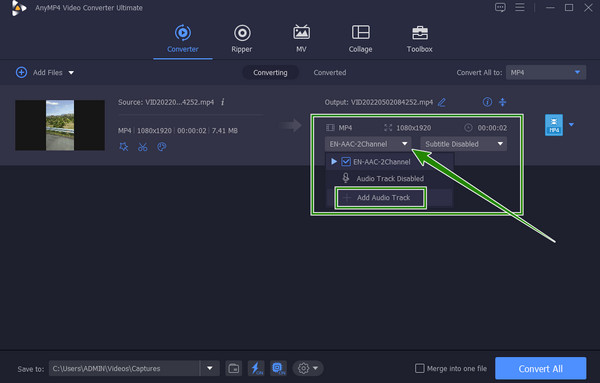Toggle the GPU acceleration chip icon
600x383 pixels.
278,368
